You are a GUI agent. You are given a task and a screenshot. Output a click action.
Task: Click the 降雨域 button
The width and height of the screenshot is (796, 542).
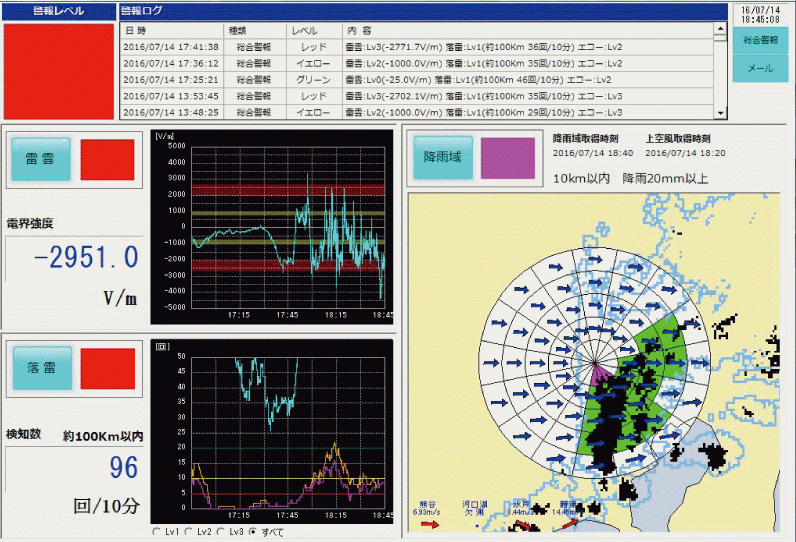pos(443,157)
